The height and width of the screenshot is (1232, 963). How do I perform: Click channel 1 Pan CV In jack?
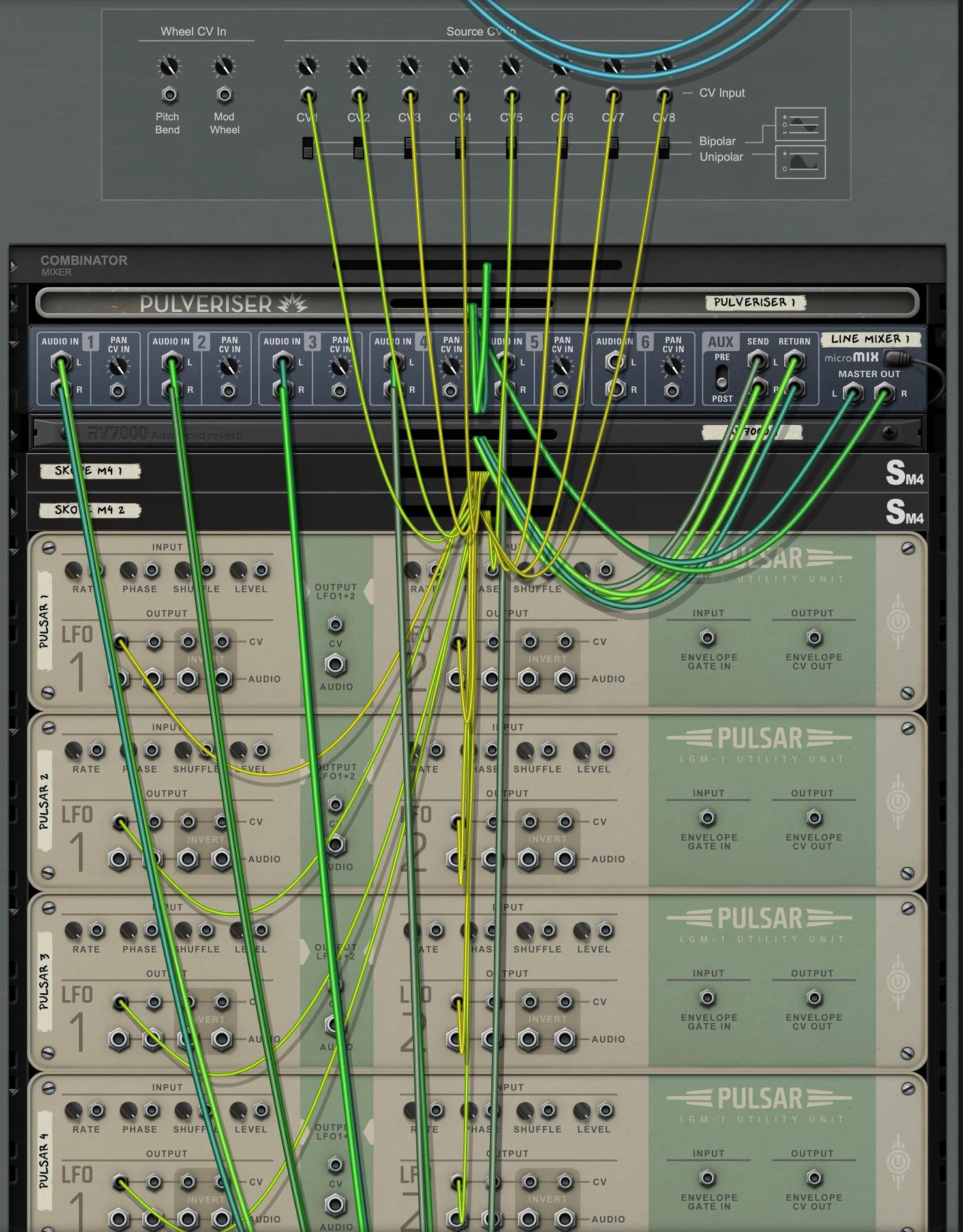click(x=117, y=391)
